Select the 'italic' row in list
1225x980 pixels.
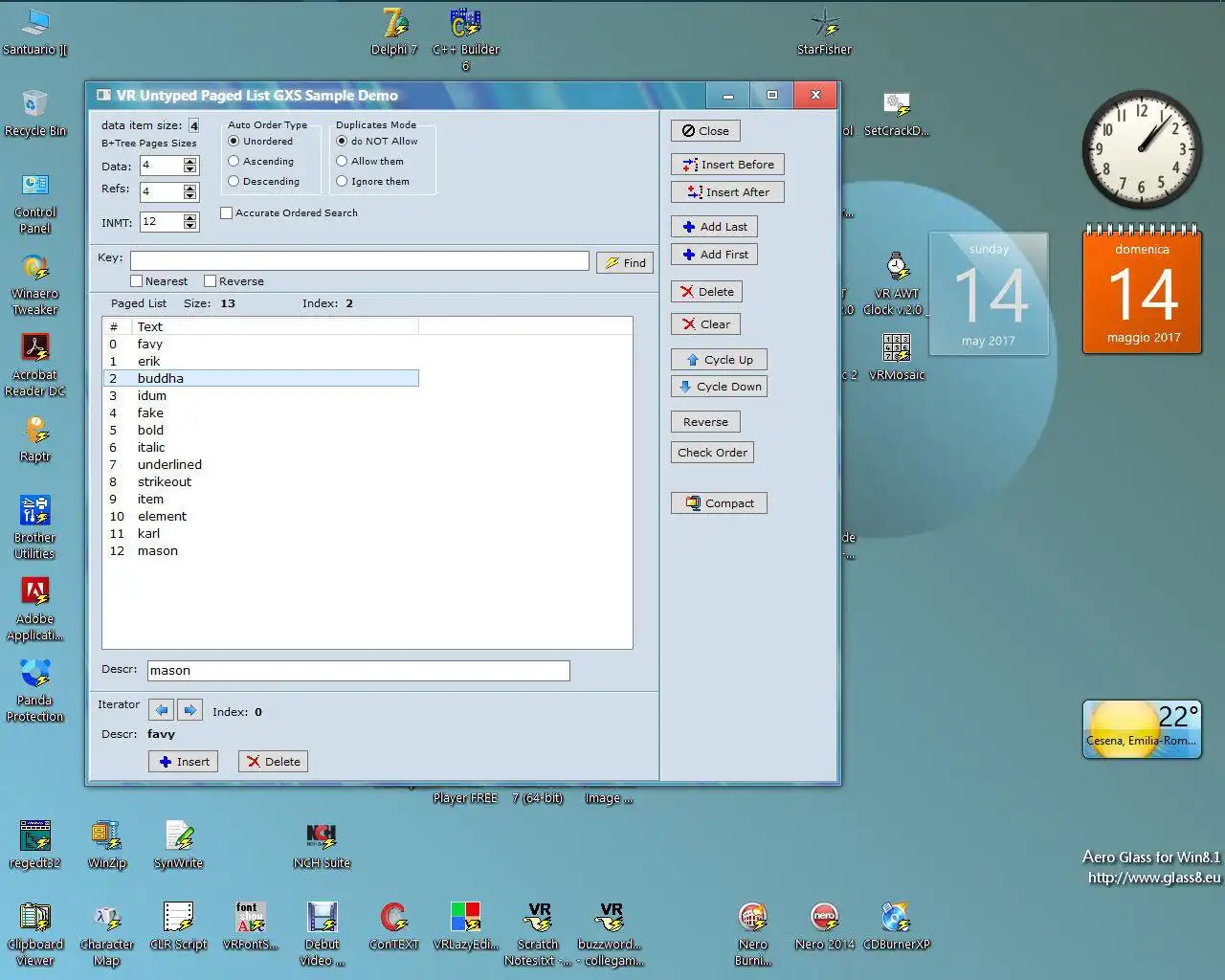[151, 447]
